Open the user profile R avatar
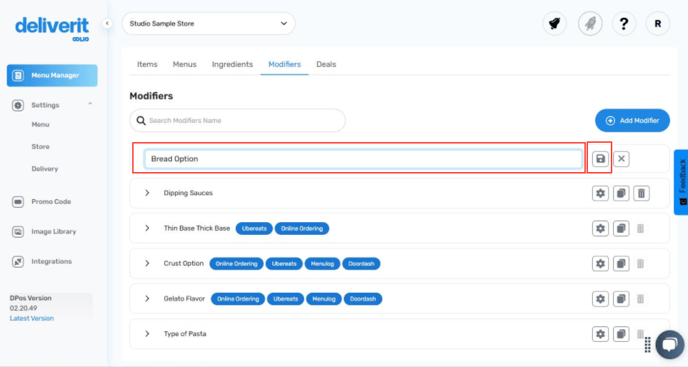Viewport: 688px width, 367px height. pyautogui.click(x=658, y=23)
